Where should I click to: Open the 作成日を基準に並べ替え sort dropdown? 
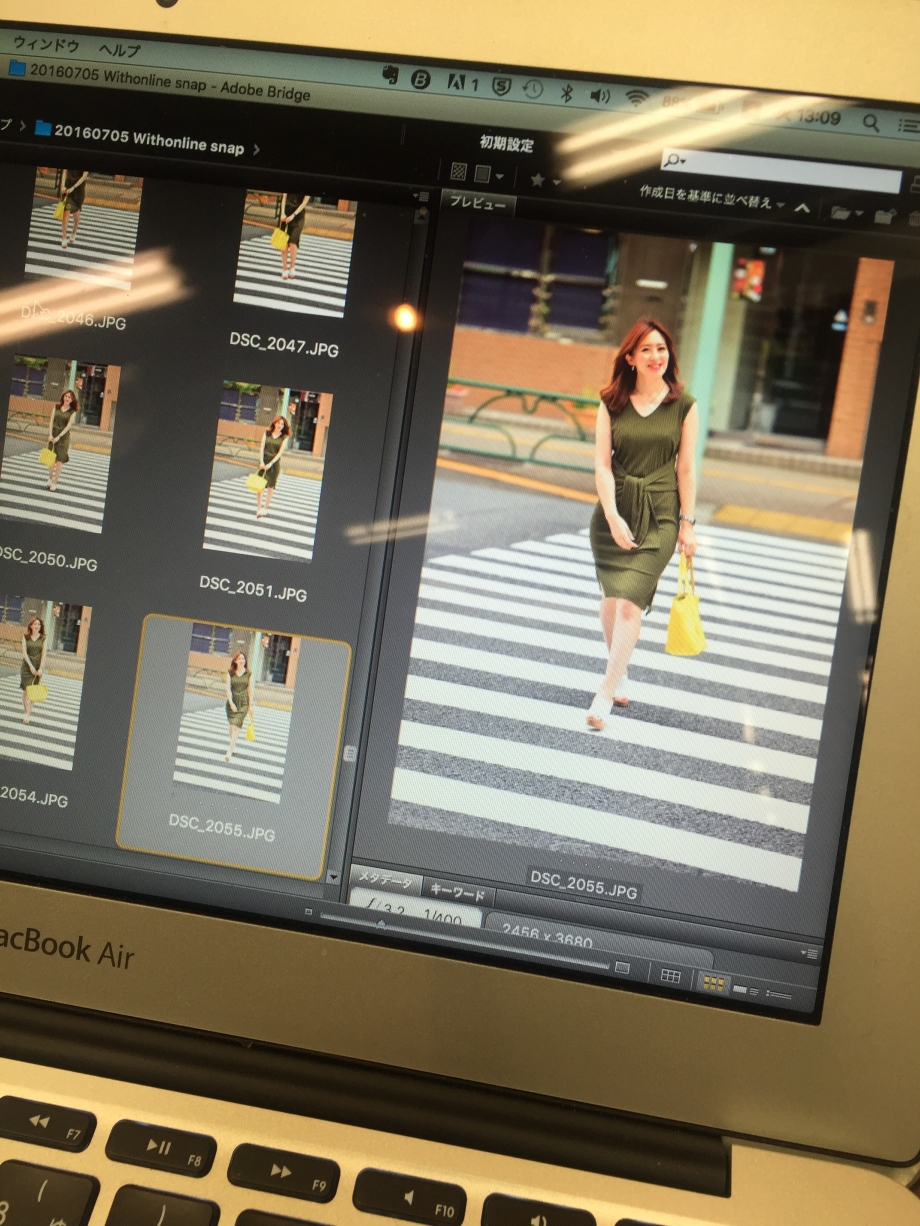click(712, 198)
